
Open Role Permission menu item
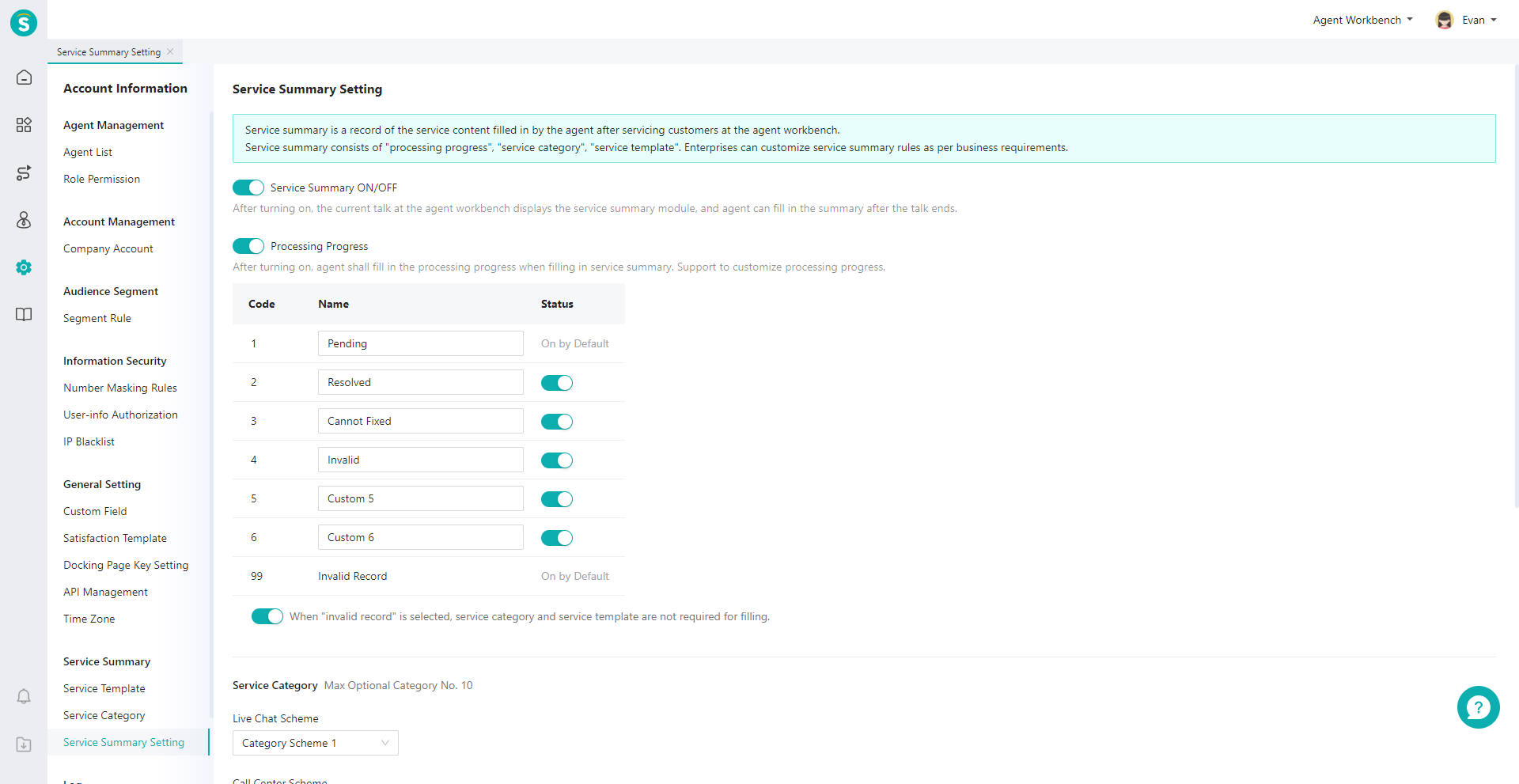point(101,179)
